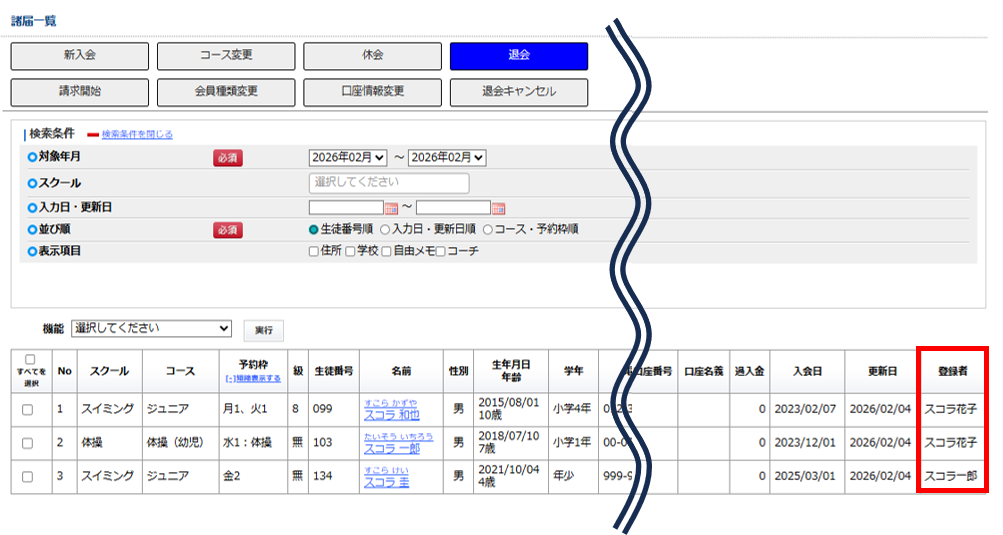Open the starting 対象年月 dropdown
The image size is (1003, 535).
[347, 158]
